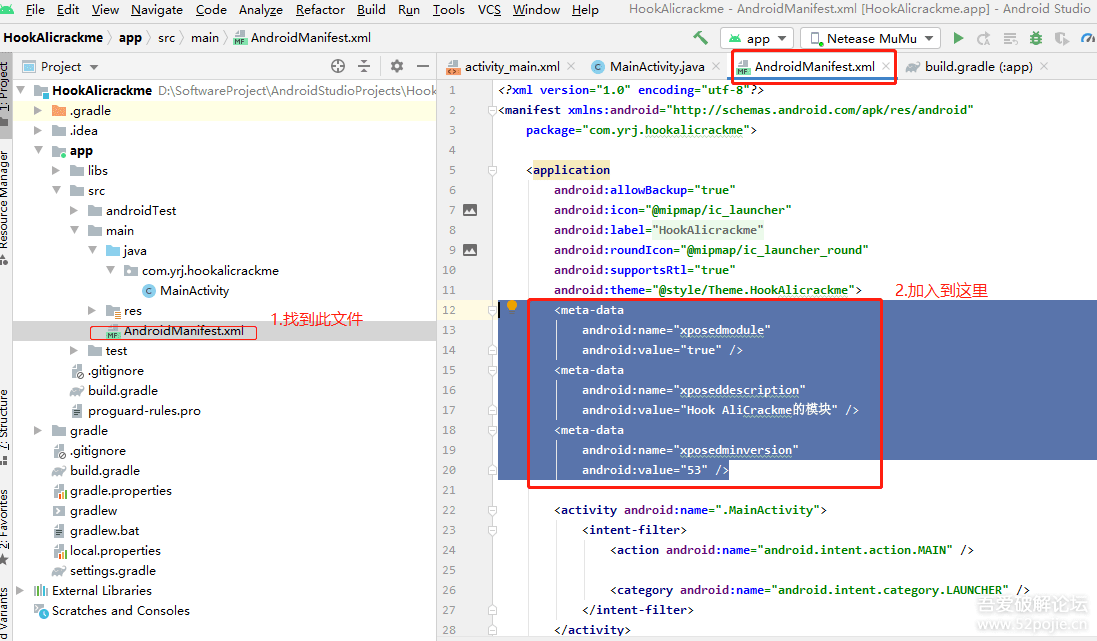1097x641 pixels.
Task: Open the Refactor menu
Action: tap(320, 10)
